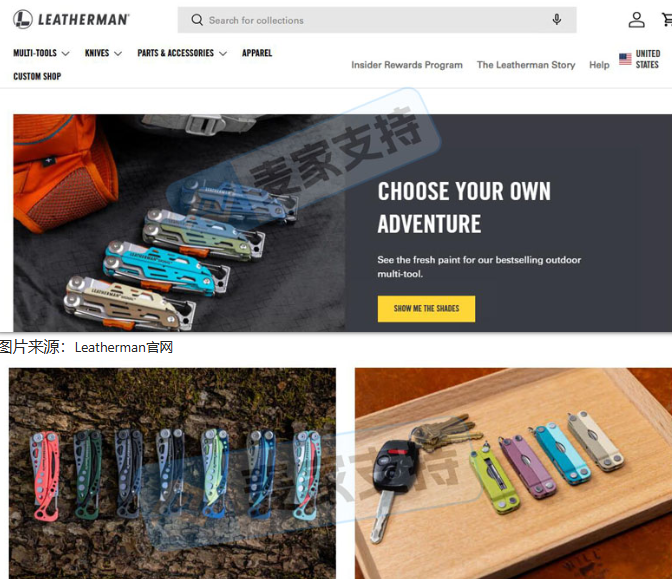This screenshot has height=579, width=672.
Task: Open the multi-tools on bark photo
Action: coord(172,473)
